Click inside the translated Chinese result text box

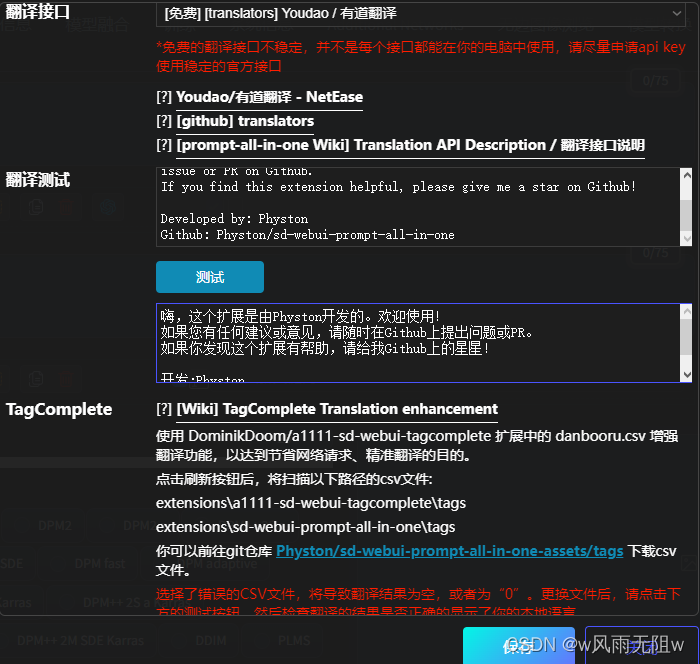(x=418, y=343)
